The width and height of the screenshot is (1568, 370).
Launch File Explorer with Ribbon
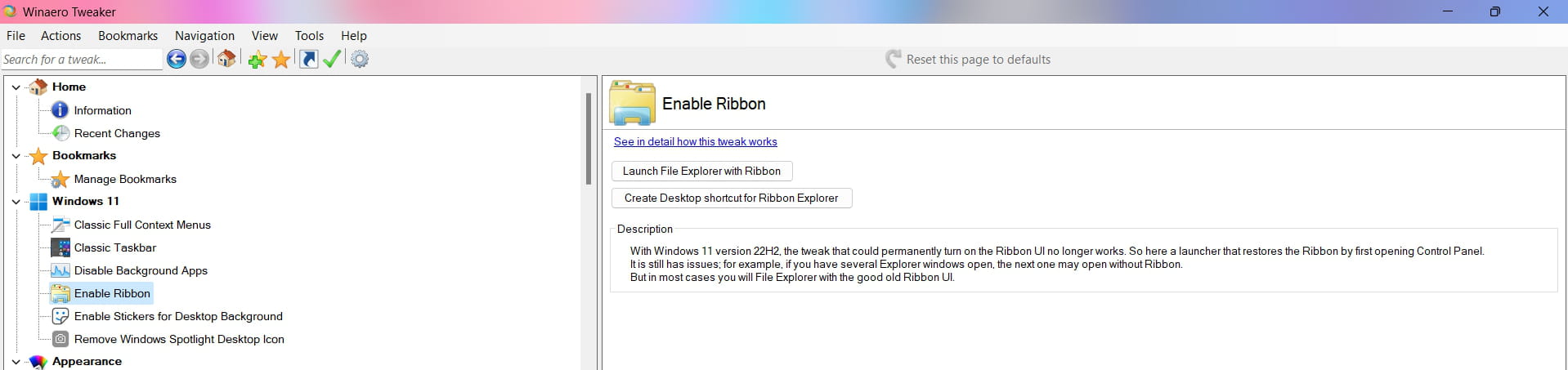pos(702,171)
